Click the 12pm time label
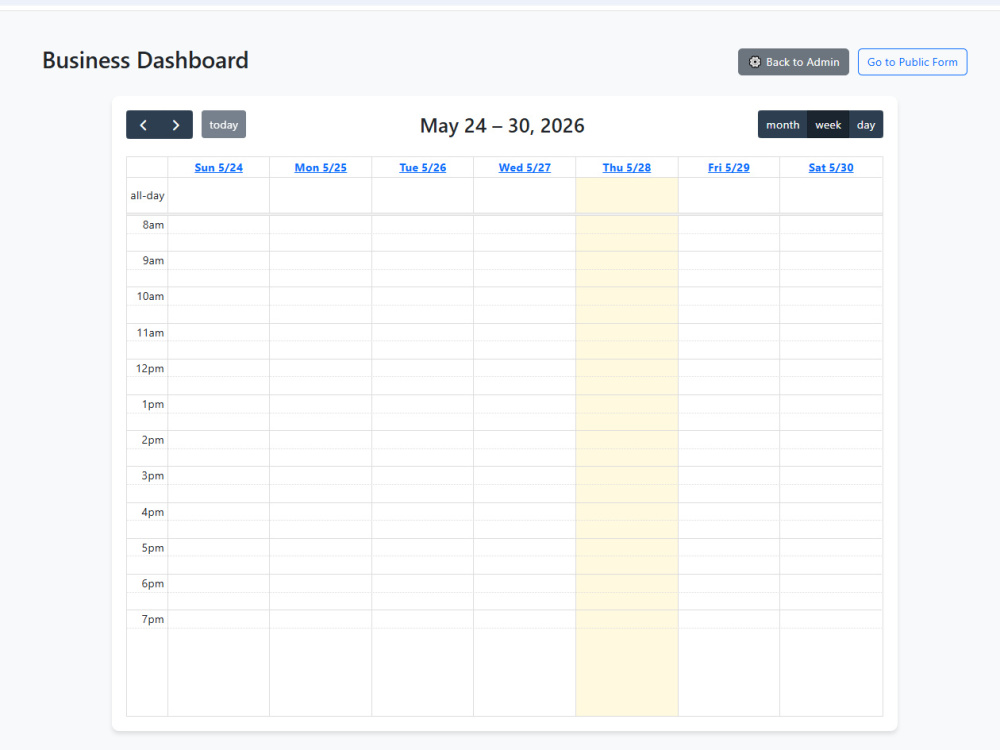This screenshot has width=1000, height=750. pyautogui.click(x=150, y=369)
